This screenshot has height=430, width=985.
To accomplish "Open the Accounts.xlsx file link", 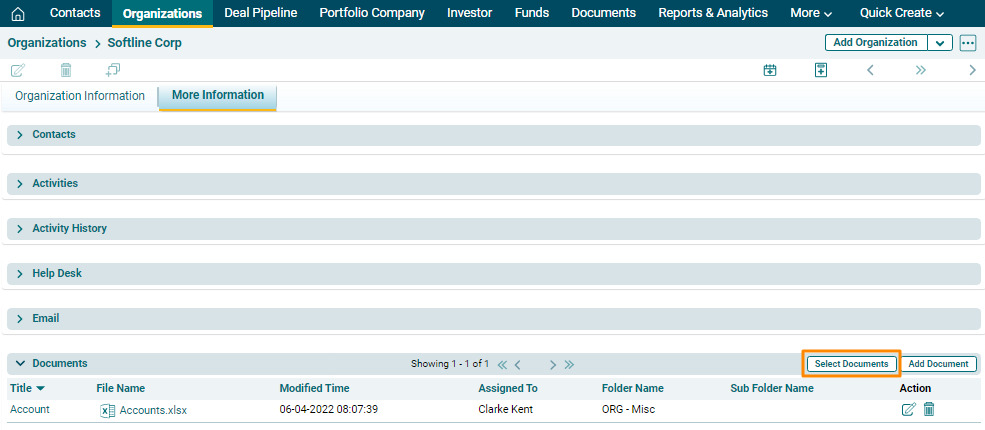I will pyautogui.click(x=152, y=410).
